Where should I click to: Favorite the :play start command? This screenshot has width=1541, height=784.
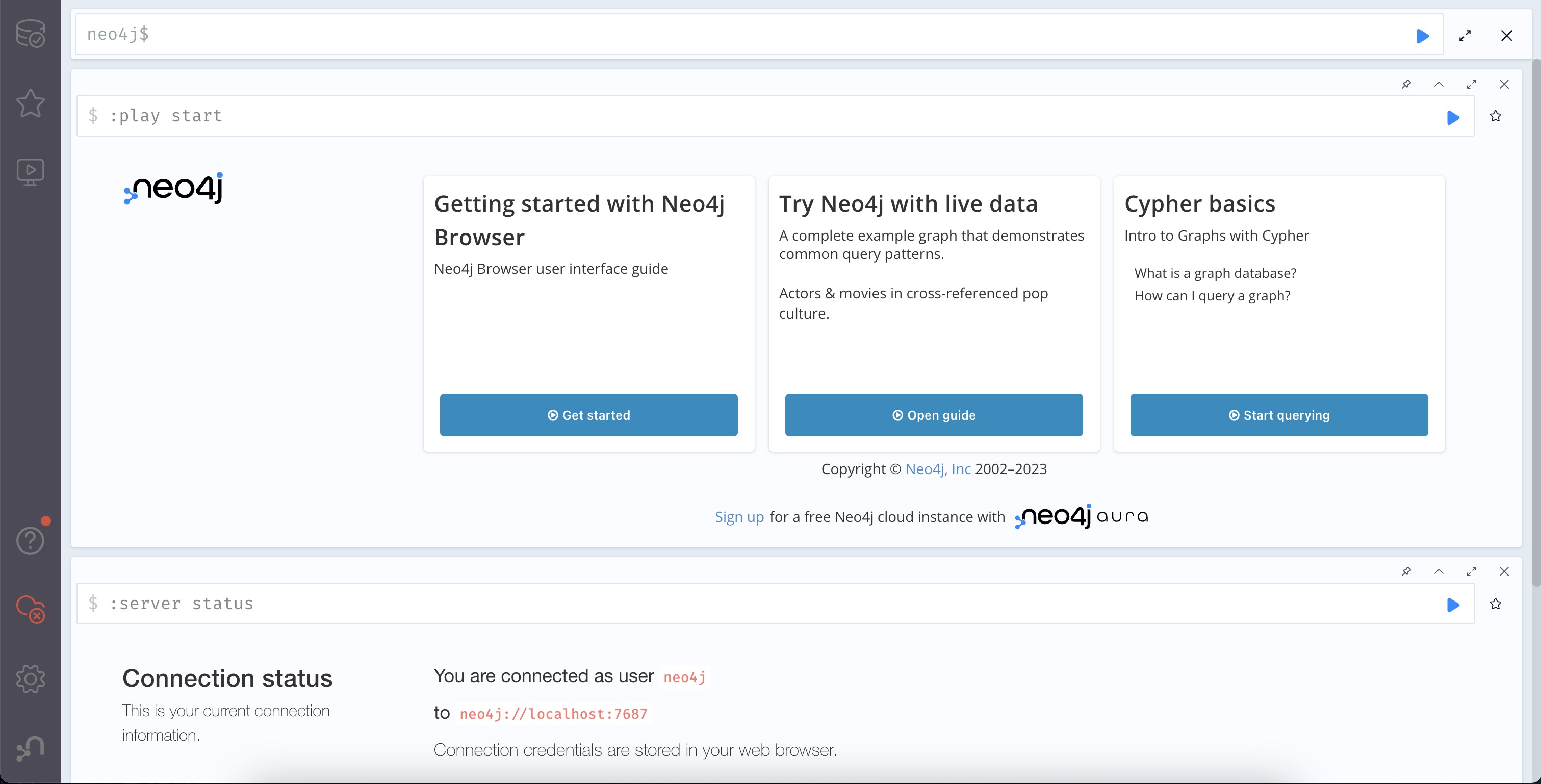[x=1496, y=116]
